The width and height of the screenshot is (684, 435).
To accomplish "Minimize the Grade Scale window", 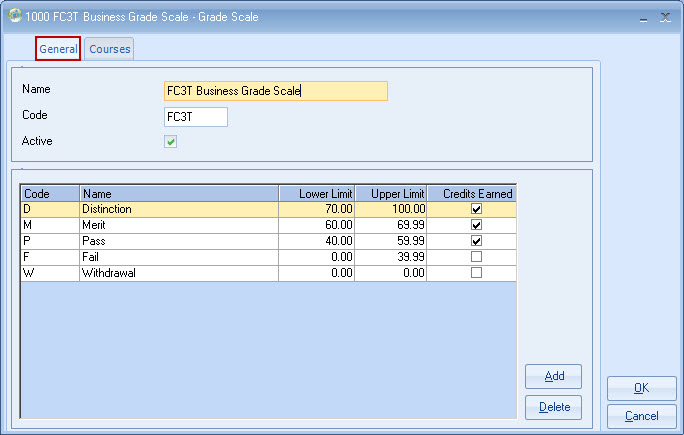I will point(643,18).
